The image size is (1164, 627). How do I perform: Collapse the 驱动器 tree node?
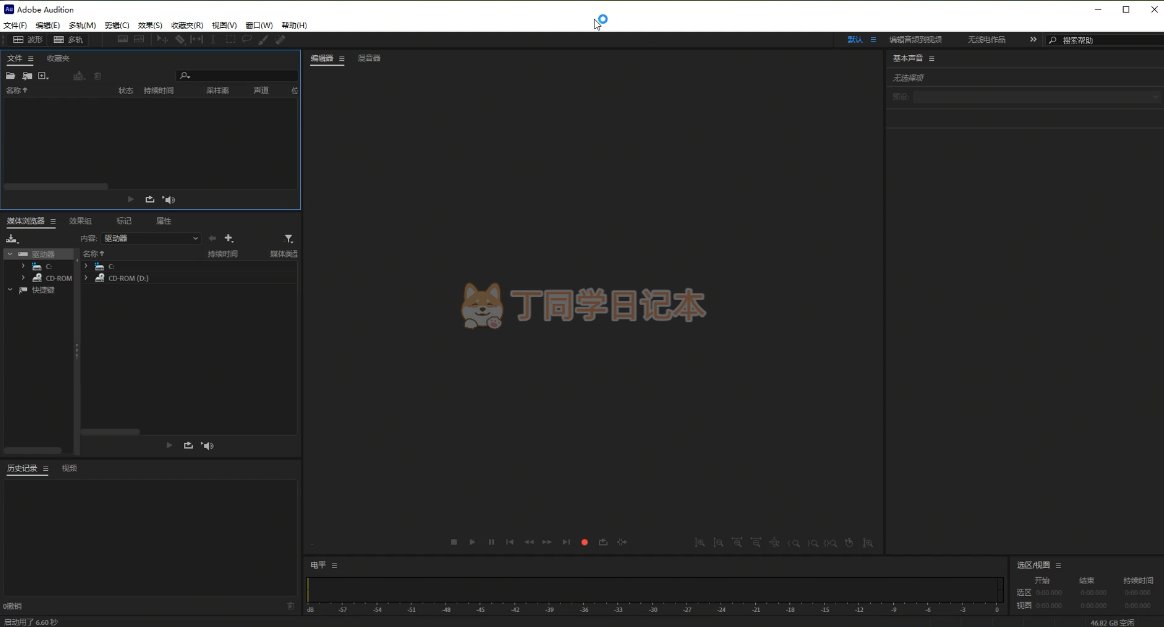(10, 254)
